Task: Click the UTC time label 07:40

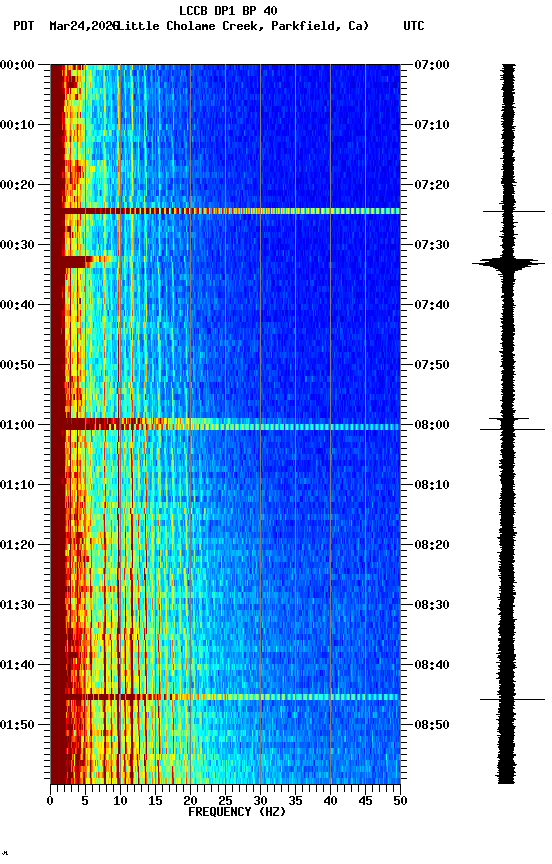Action: click(432, 305)
